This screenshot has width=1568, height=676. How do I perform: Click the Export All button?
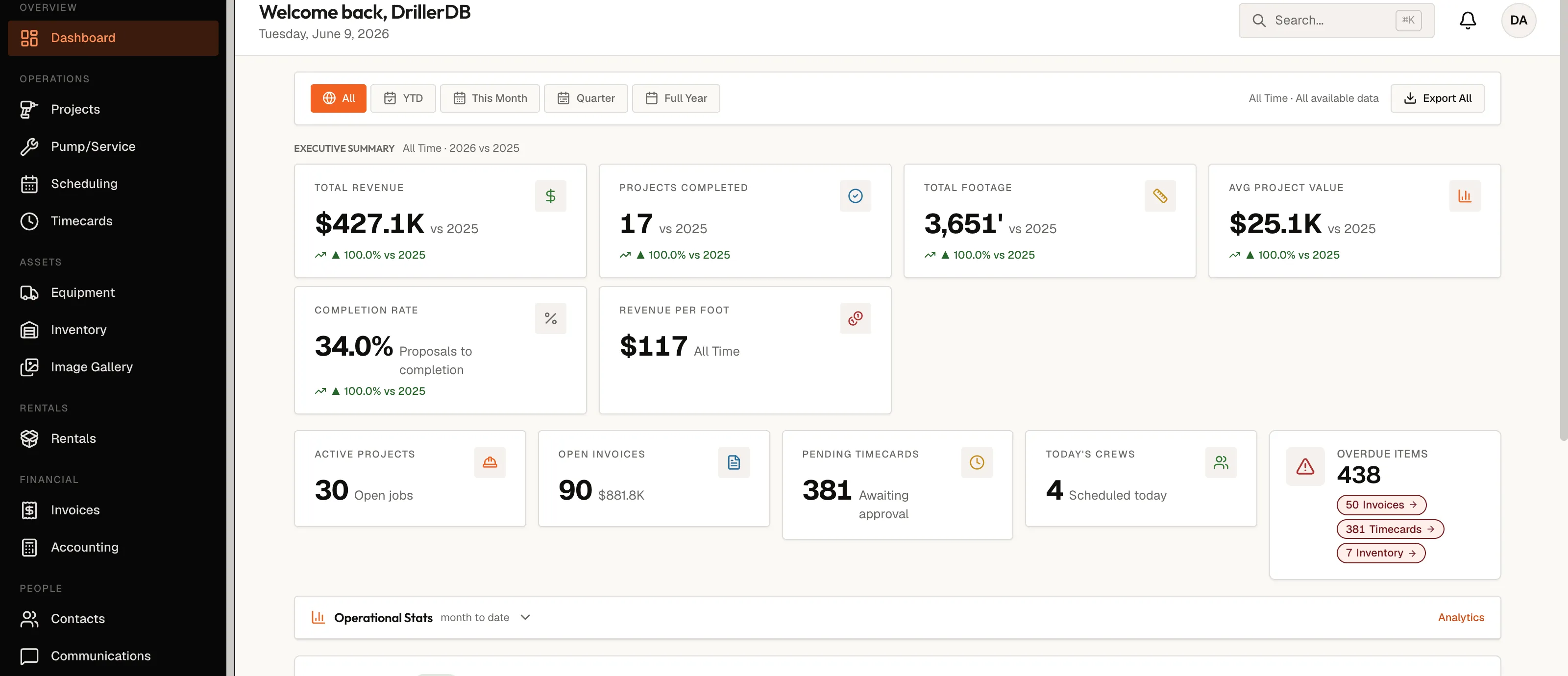click(1437, 98)
